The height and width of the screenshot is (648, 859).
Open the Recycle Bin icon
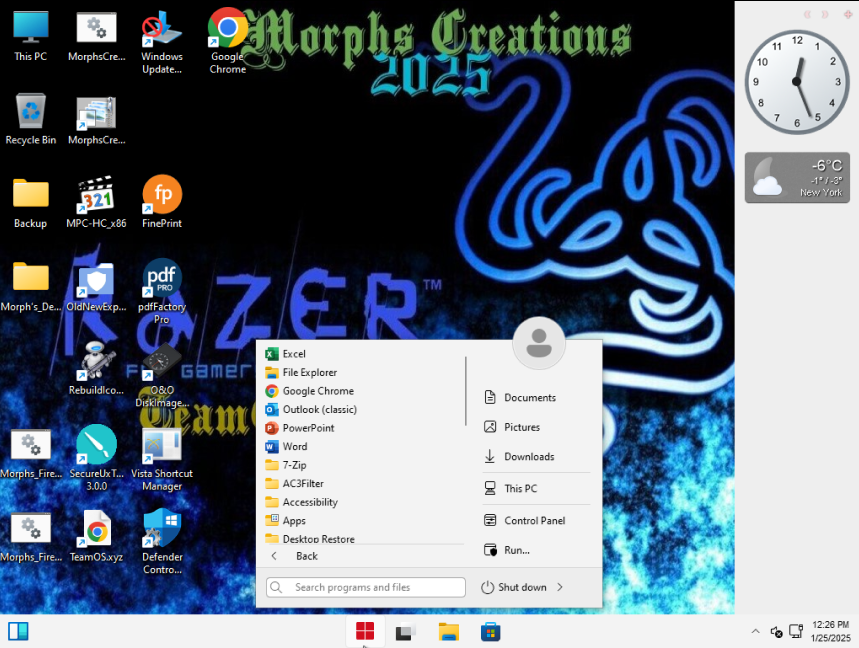point(31,119)
